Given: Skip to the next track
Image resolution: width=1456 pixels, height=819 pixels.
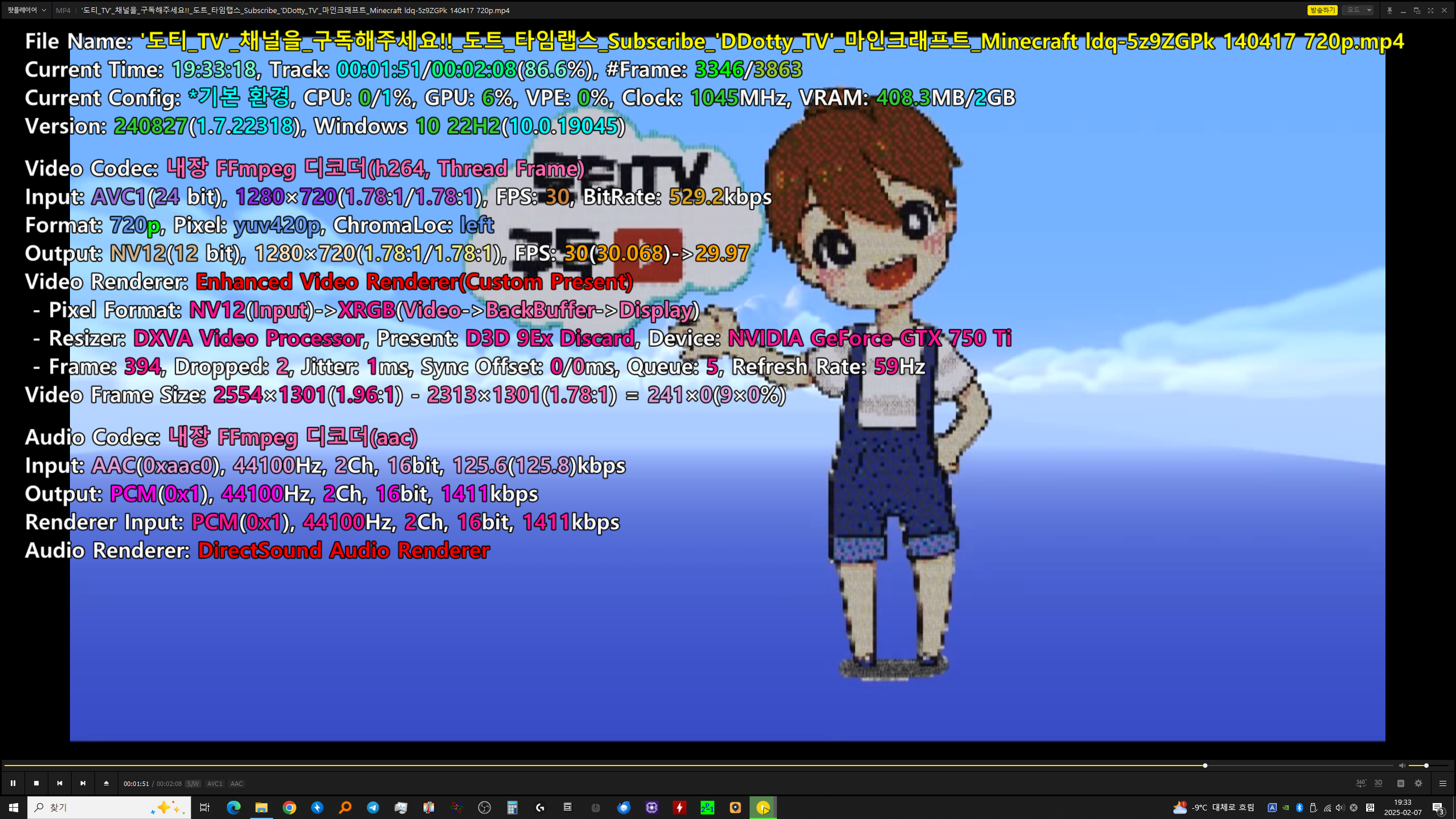Looking at the screenshot, I should coord(83,783).
